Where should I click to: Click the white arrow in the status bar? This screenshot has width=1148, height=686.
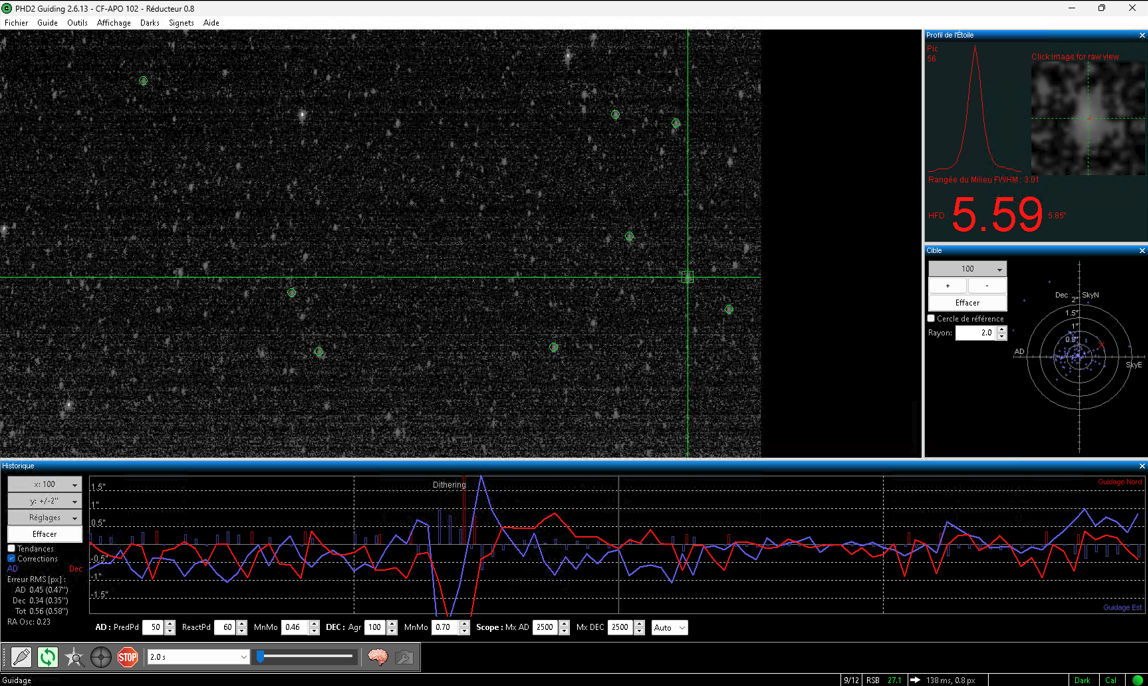915,680
